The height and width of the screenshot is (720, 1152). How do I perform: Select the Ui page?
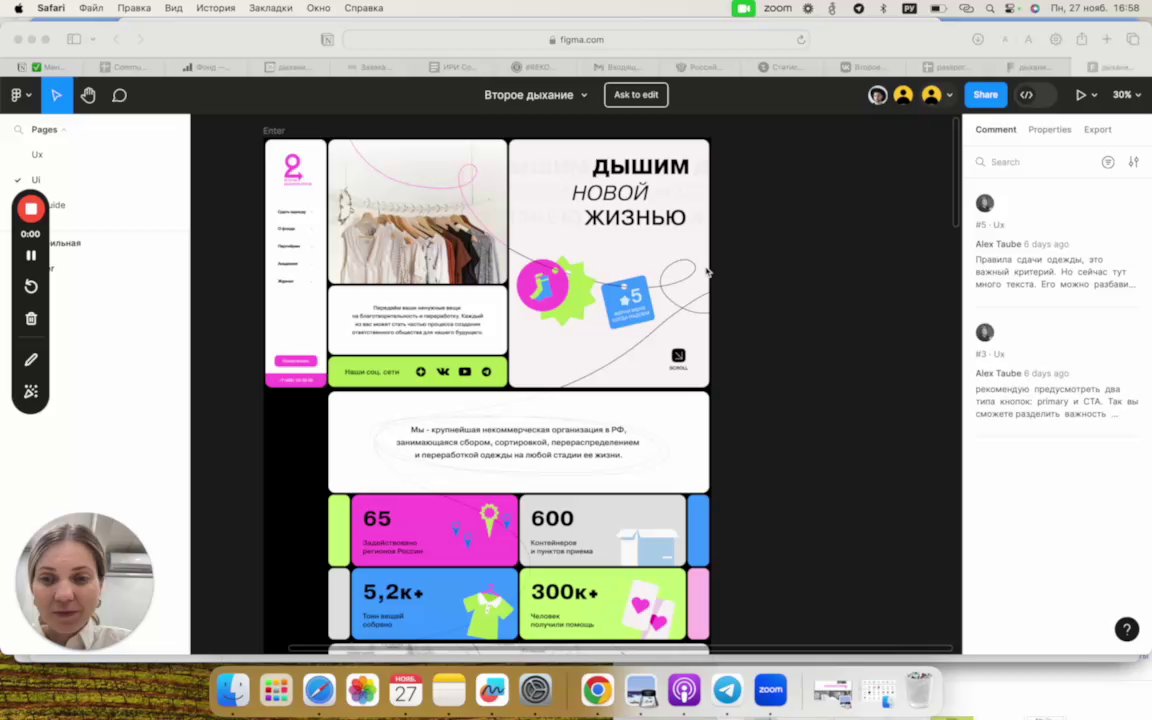[x=36, y=179]
